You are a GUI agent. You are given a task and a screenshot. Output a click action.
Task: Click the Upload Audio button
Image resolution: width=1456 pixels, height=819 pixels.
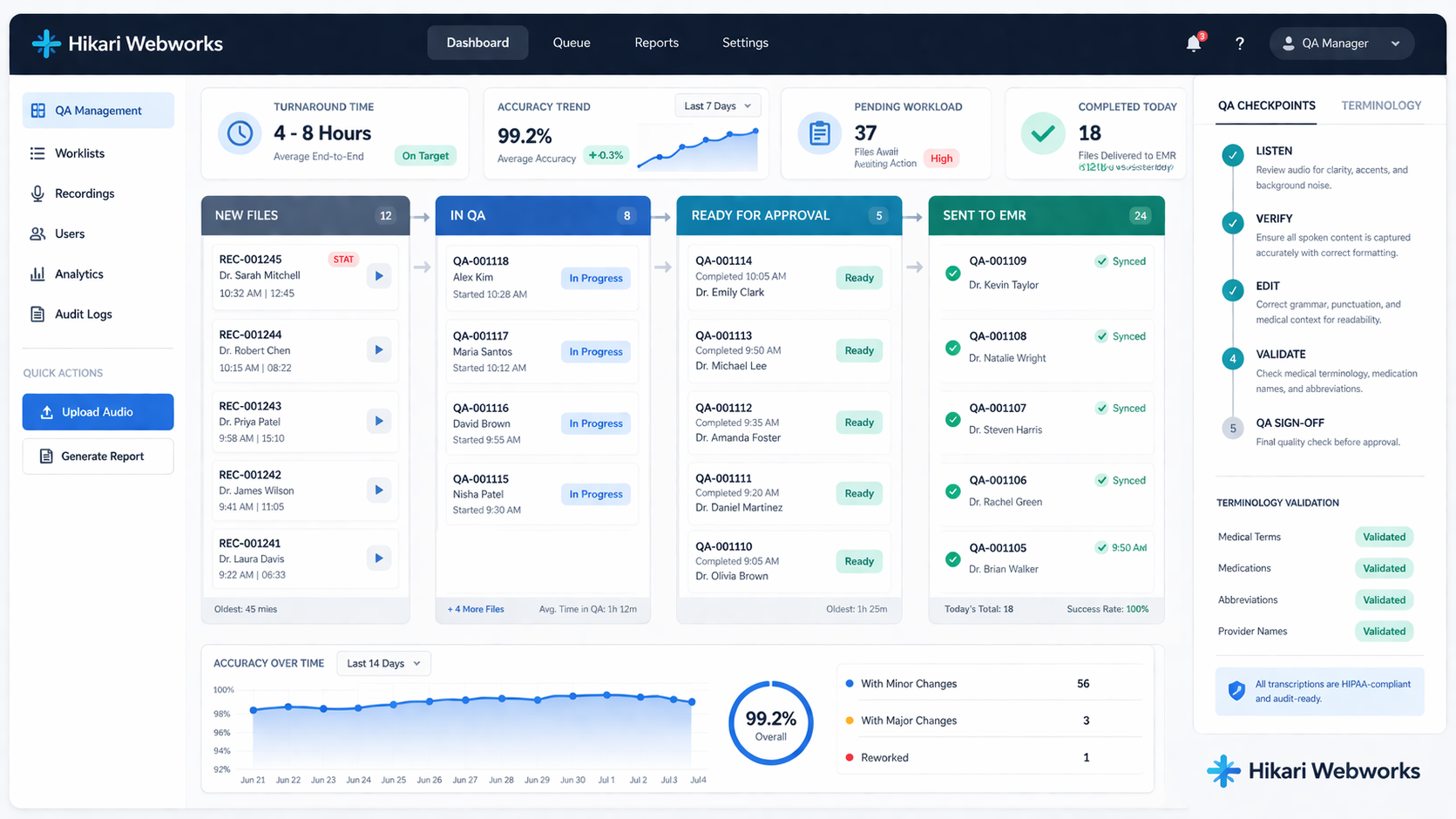(98, 412)
